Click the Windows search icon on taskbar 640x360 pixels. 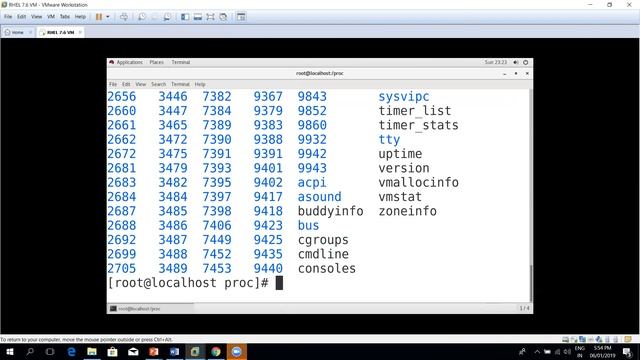30,352
